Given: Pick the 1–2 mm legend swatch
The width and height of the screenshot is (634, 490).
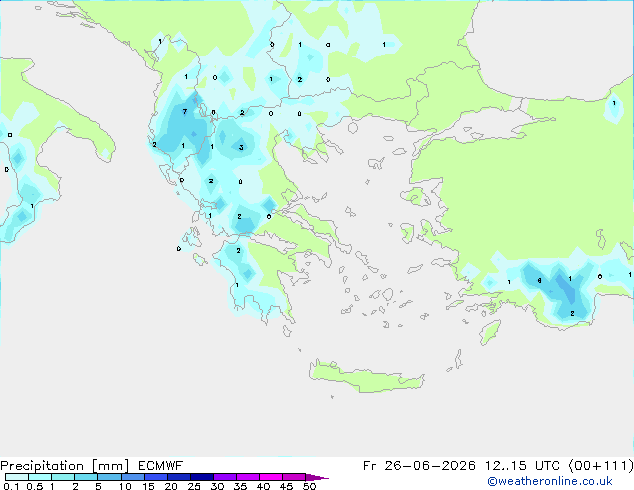Looking at the screenshot, I should 63,477.
